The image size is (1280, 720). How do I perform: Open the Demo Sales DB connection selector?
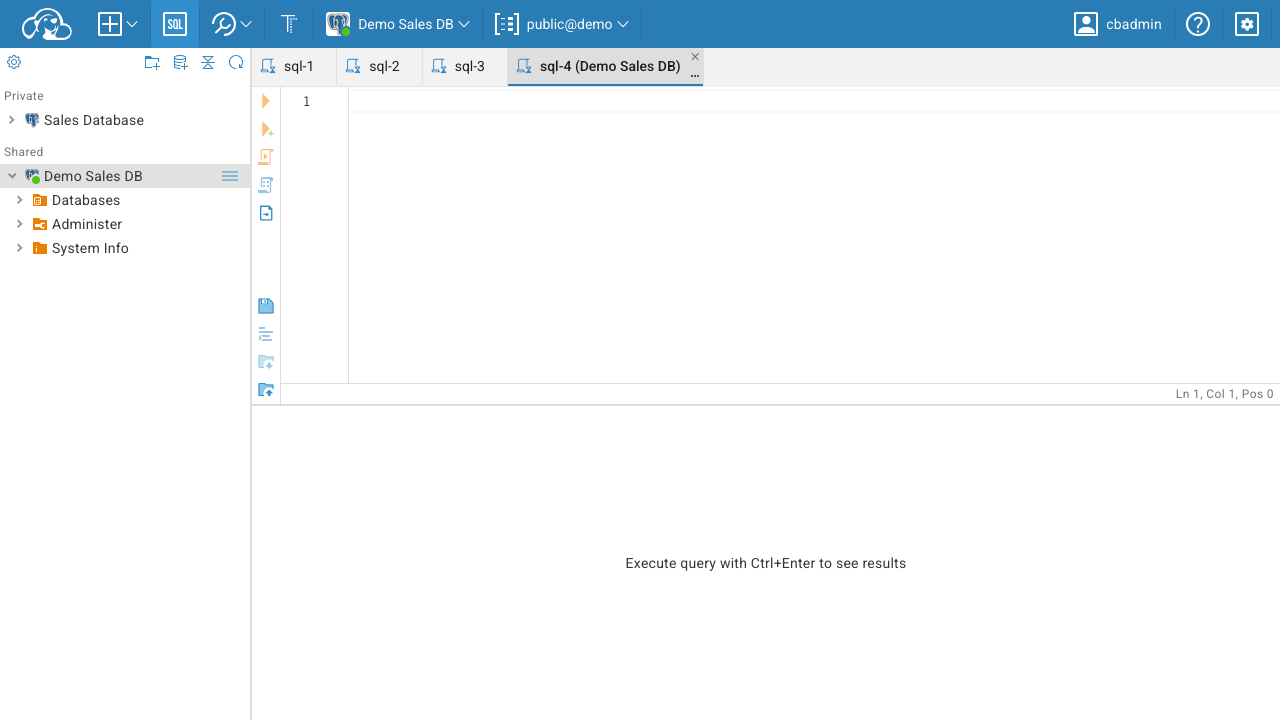398,24
